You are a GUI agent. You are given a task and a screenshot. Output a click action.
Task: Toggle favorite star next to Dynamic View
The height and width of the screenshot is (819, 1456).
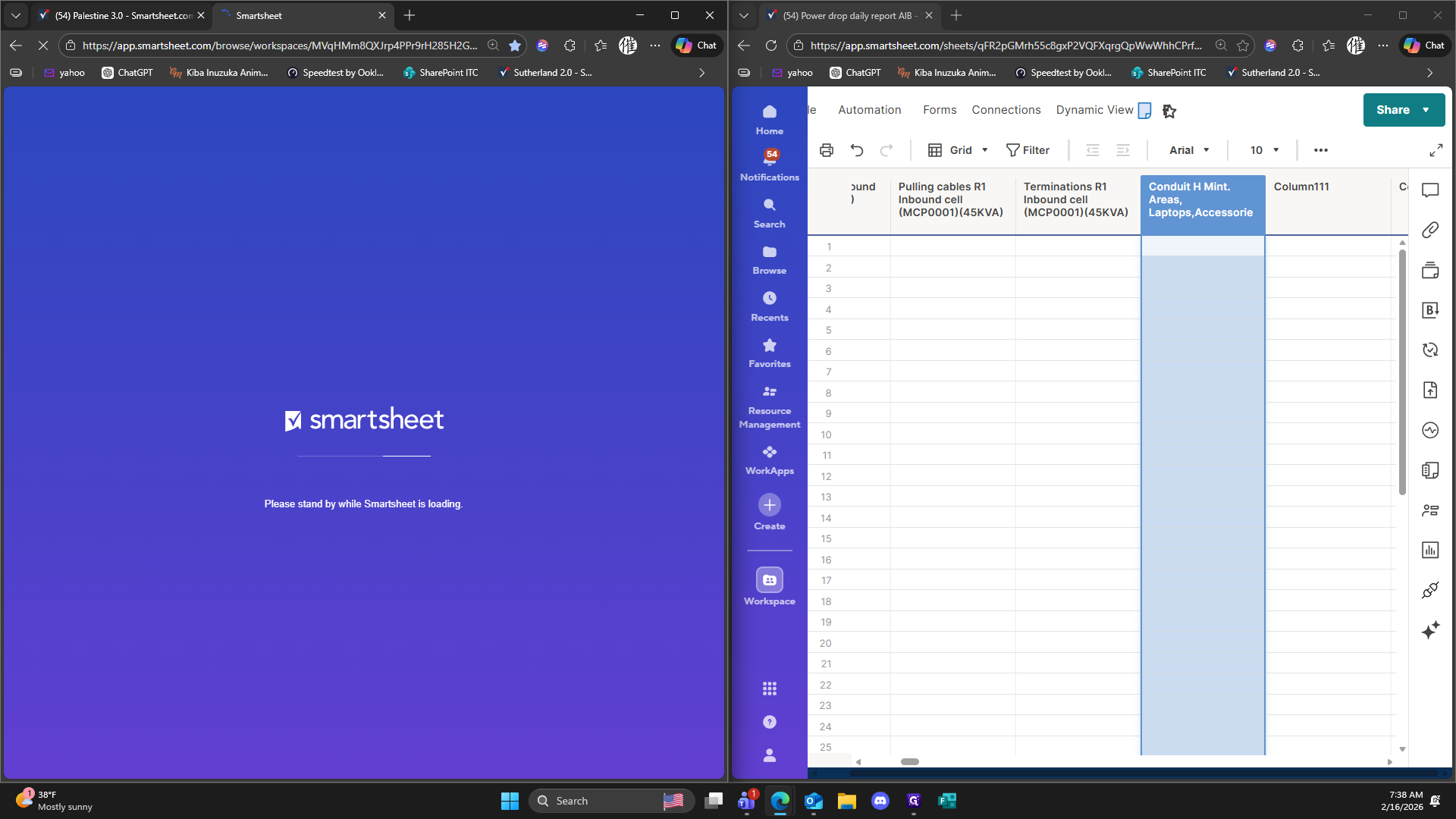pyautogui.click(x=1169, y=111)
